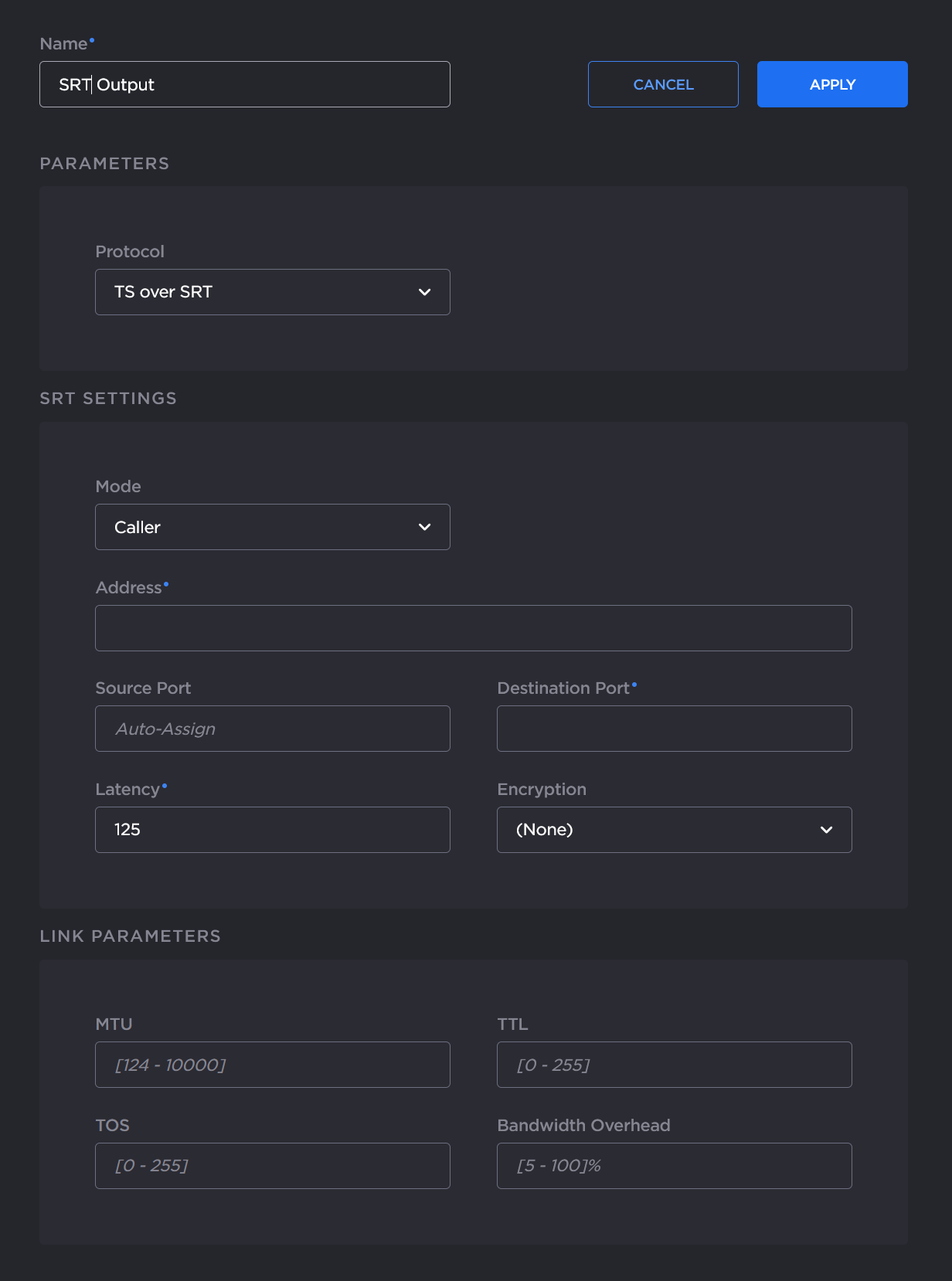
Task: Click the Encryption dropdown chevron arrow
Action: click(826, 830)
